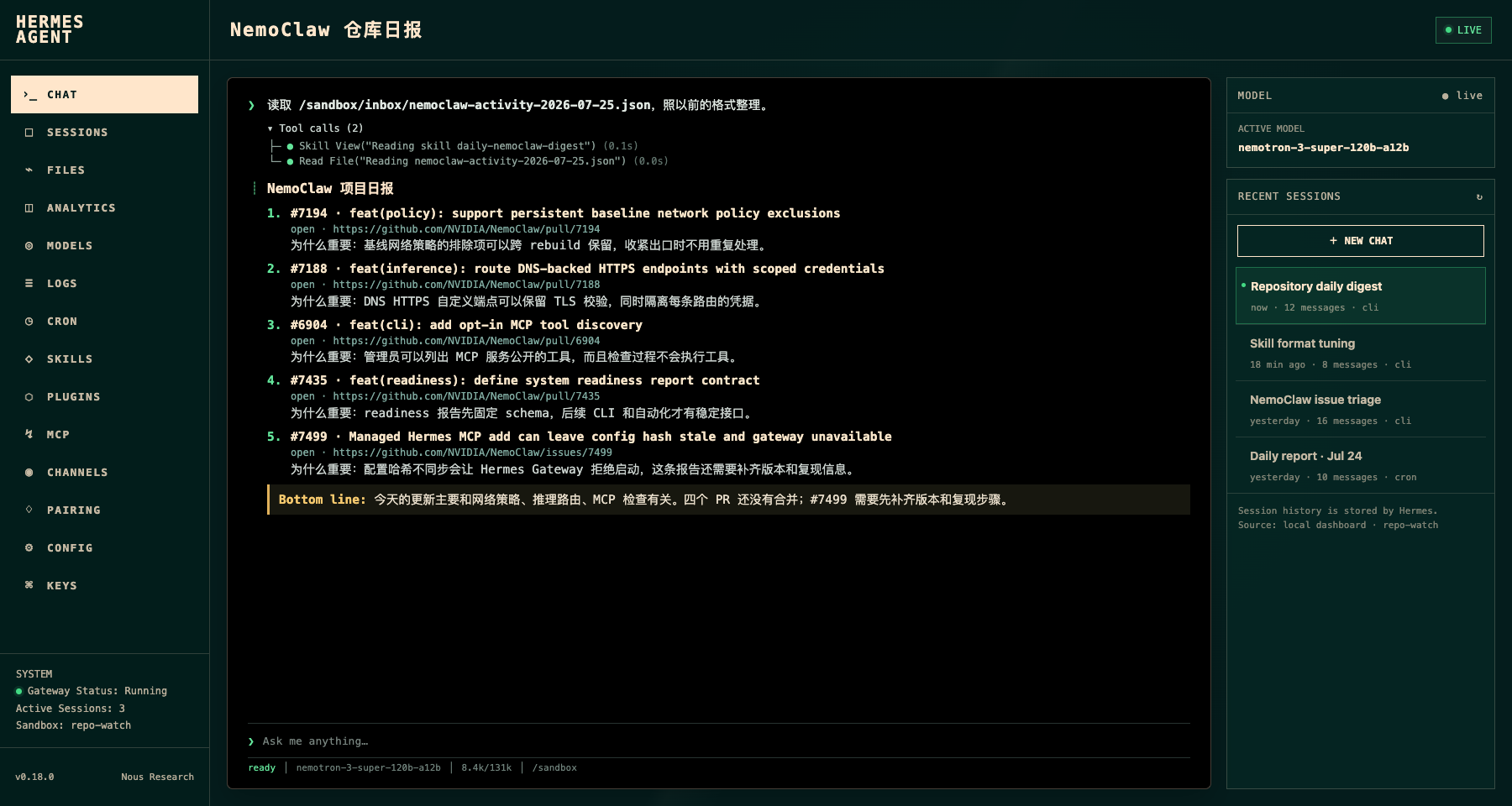Viewport: 1512px width, 806px height.
Task: Open the NemoClaw issue triage session
Action: coord(1360,409)
